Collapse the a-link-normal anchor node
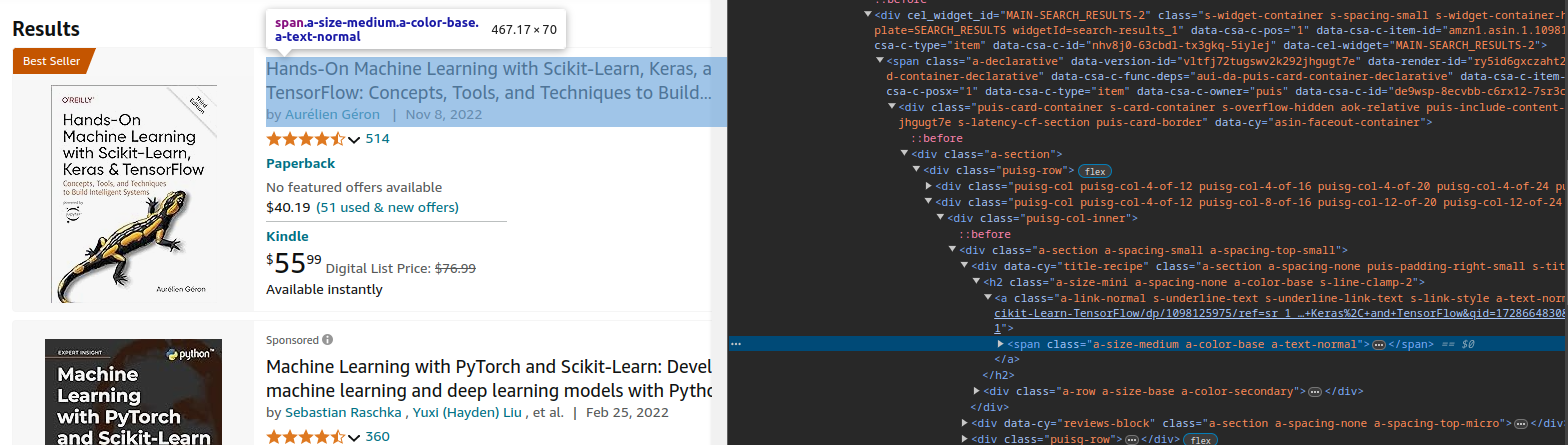 point(989,298)
